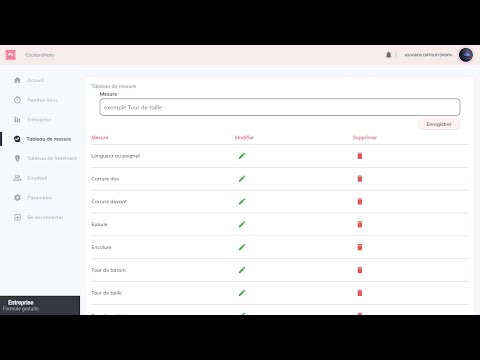Select Tableau de mesure menu item

click(x=49, y=139)
